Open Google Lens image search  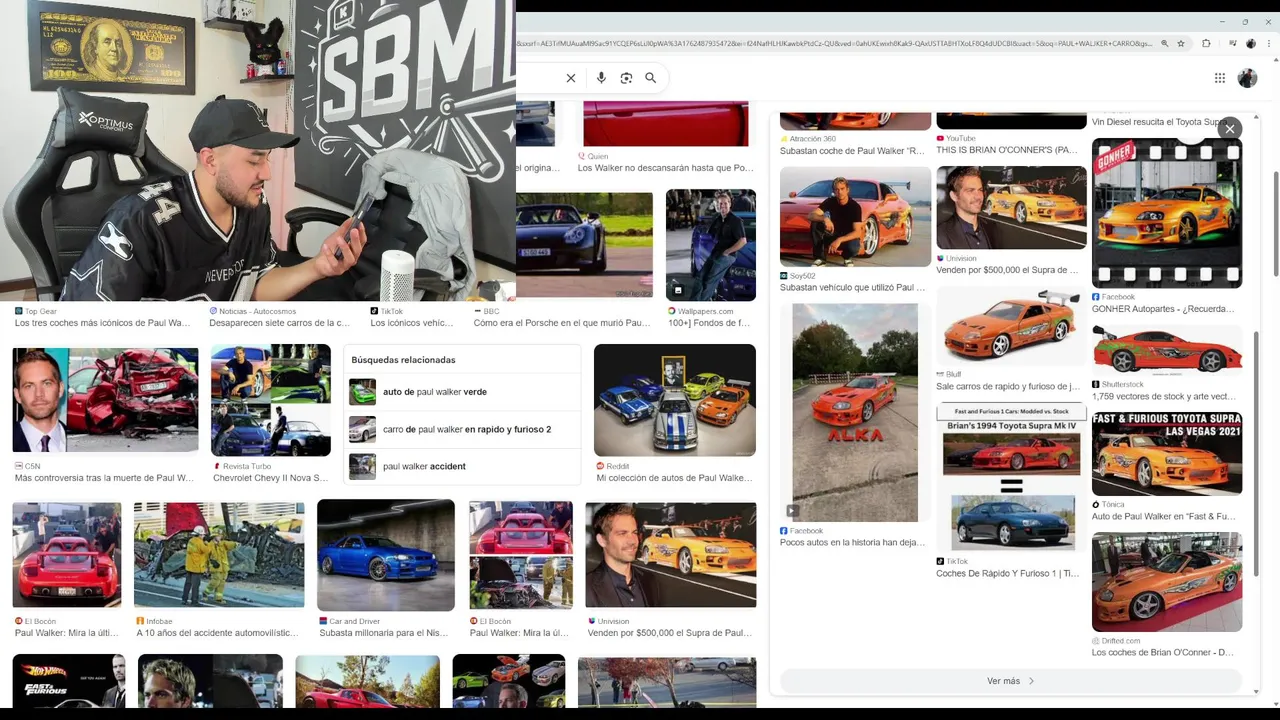tap(626, 78)
